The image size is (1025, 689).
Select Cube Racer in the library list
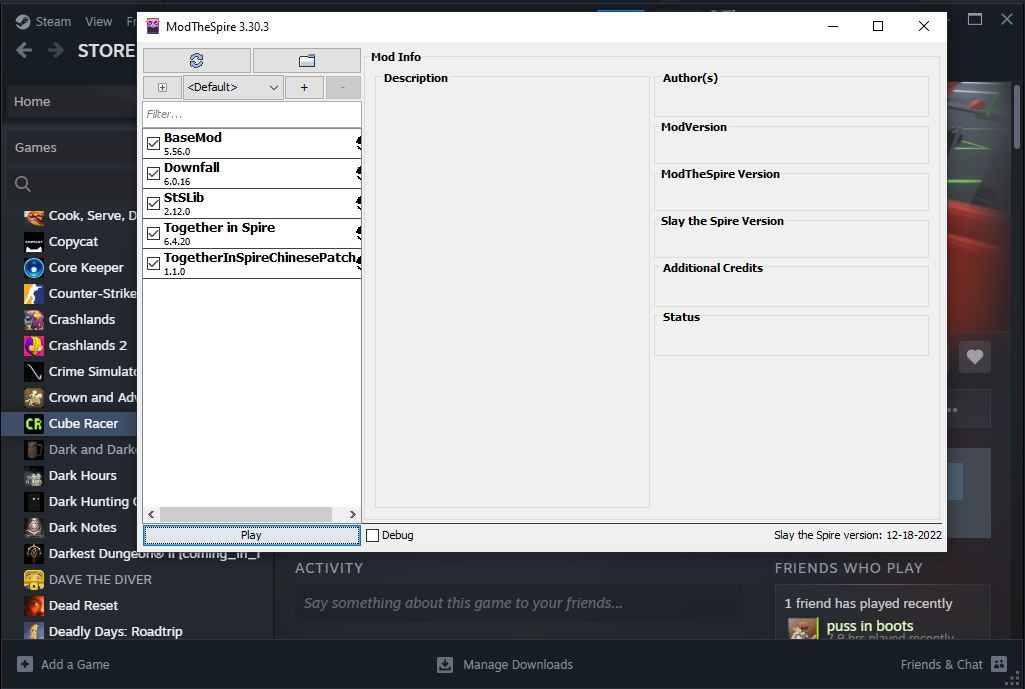[x=83, y=423]
